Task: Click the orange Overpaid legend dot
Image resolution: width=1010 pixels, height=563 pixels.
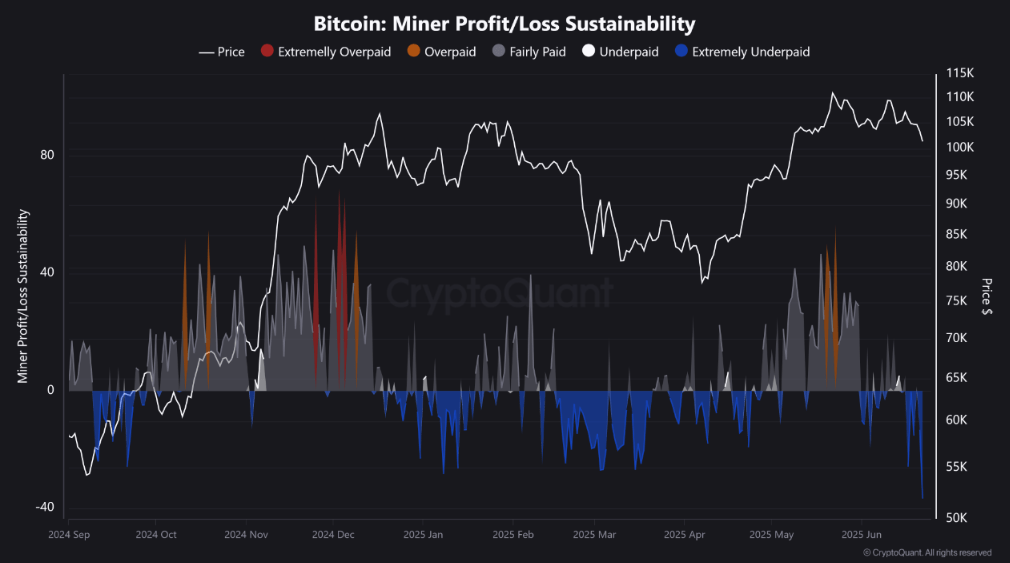Action: (413, 52)
